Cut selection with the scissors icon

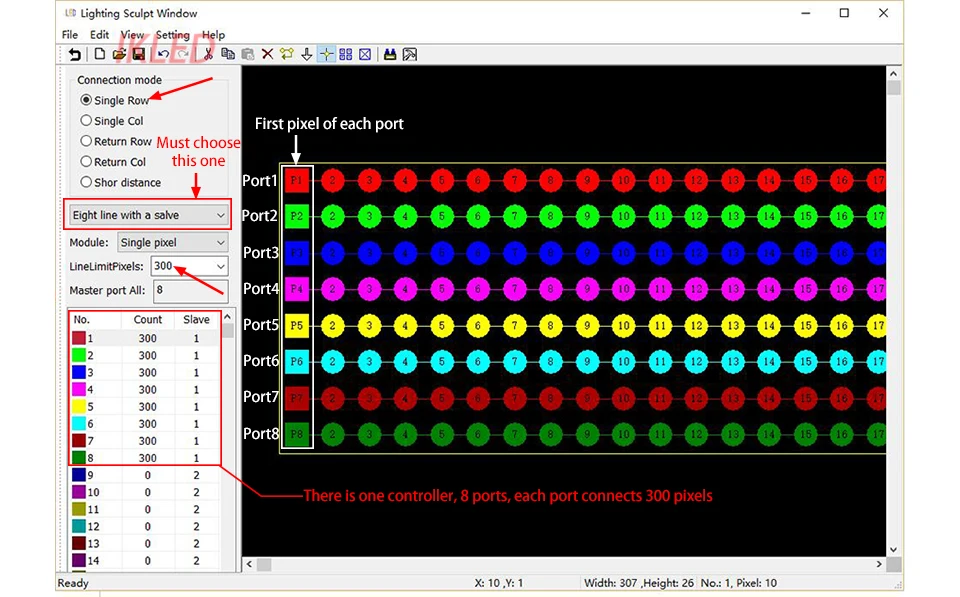(x=208, y=54)
